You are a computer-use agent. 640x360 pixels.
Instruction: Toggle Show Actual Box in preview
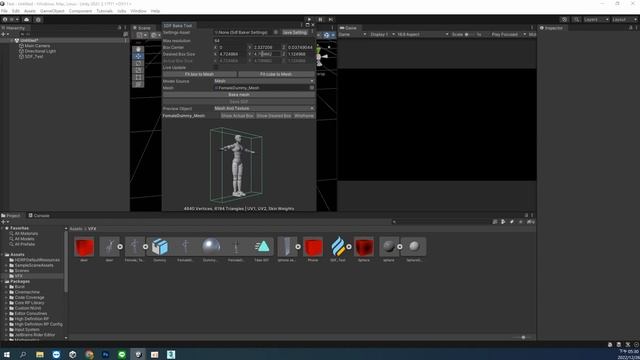tap(237, 116)
